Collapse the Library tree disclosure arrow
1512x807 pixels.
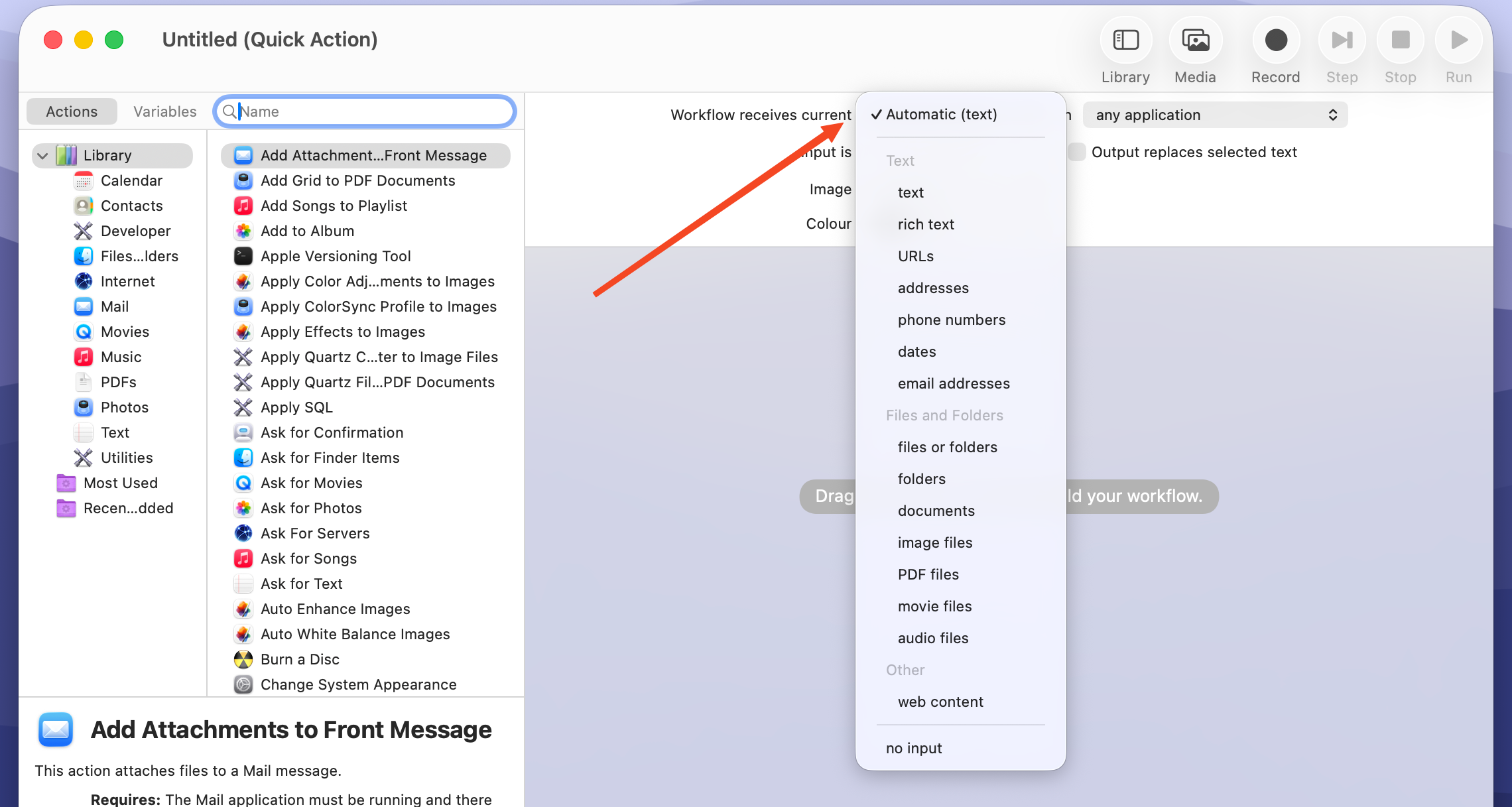(x=43, y=155)
